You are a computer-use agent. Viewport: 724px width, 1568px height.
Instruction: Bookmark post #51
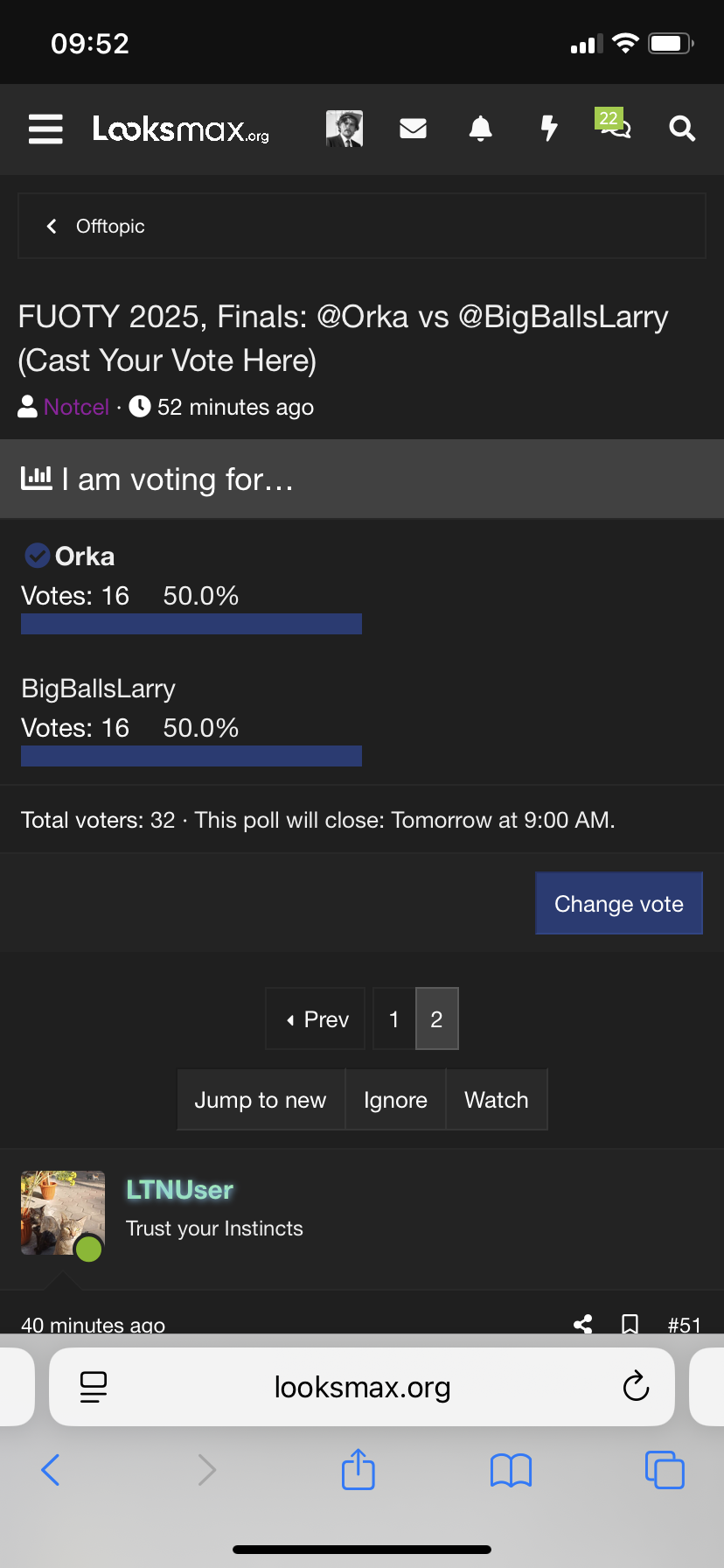pyautogui.click(x=630, y=1324)
